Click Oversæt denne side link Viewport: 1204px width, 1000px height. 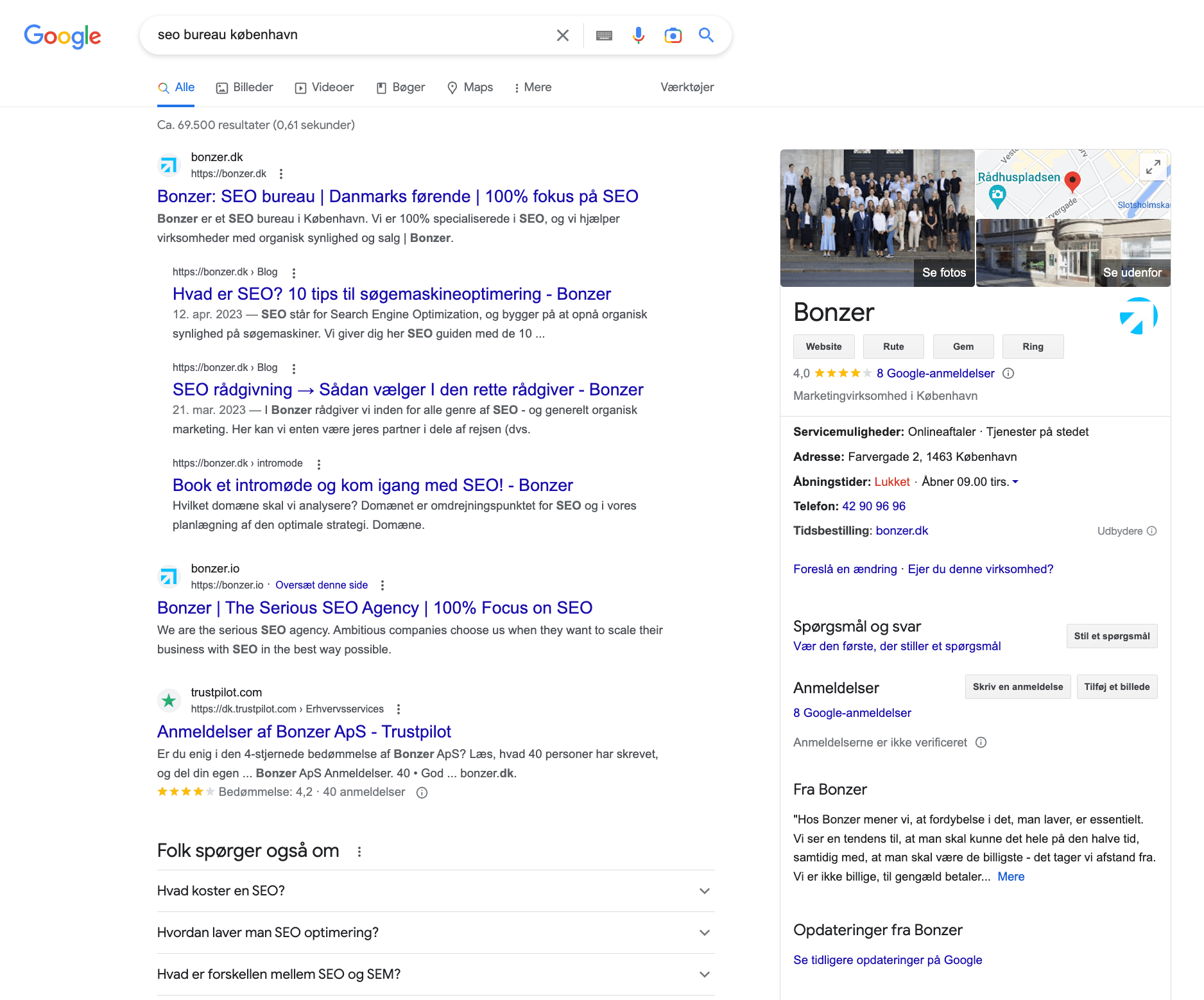[322, 585]
